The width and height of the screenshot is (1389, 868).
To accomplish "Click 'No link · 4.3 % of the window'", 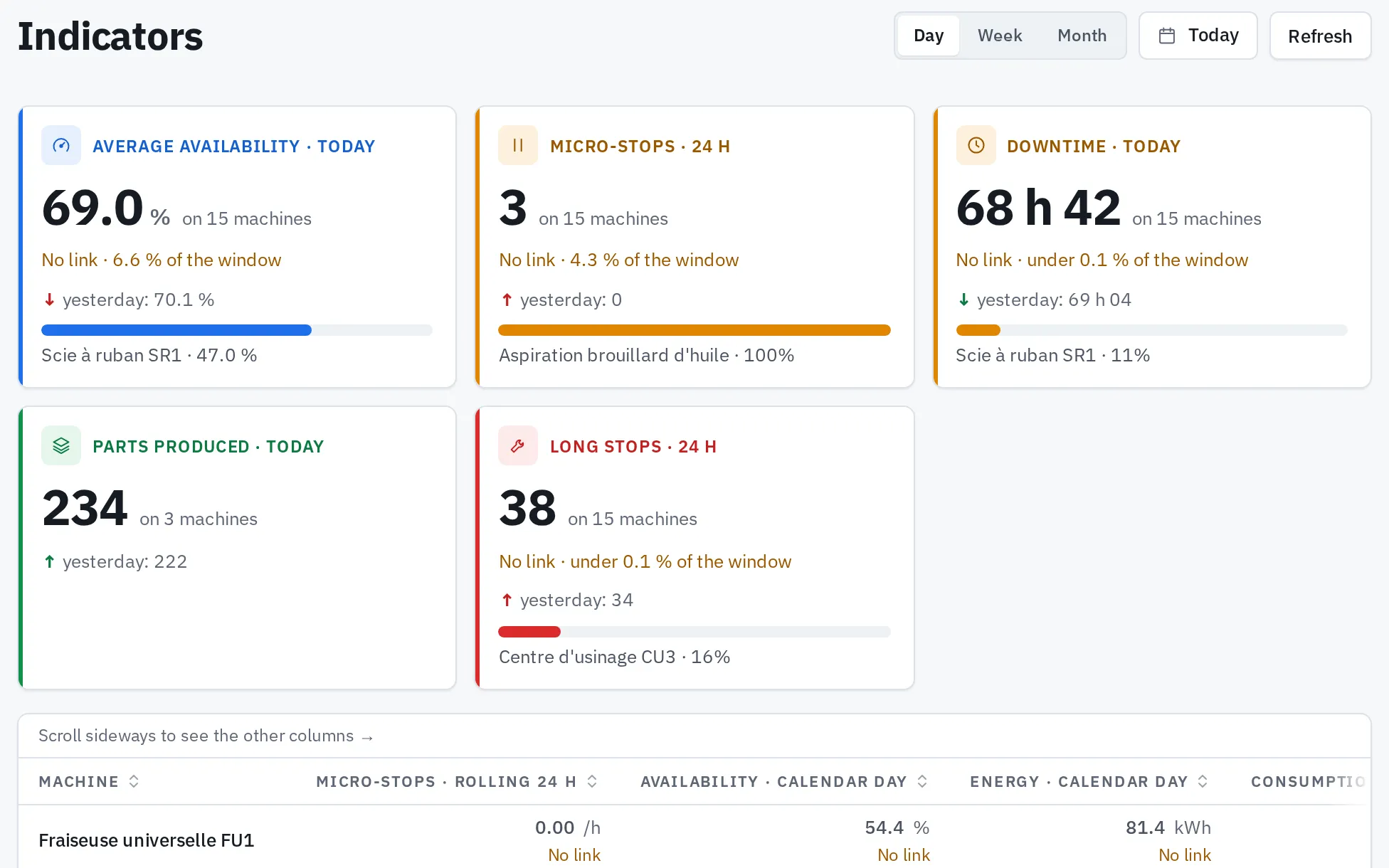I will pyautogui.click(x=619, y=260).
